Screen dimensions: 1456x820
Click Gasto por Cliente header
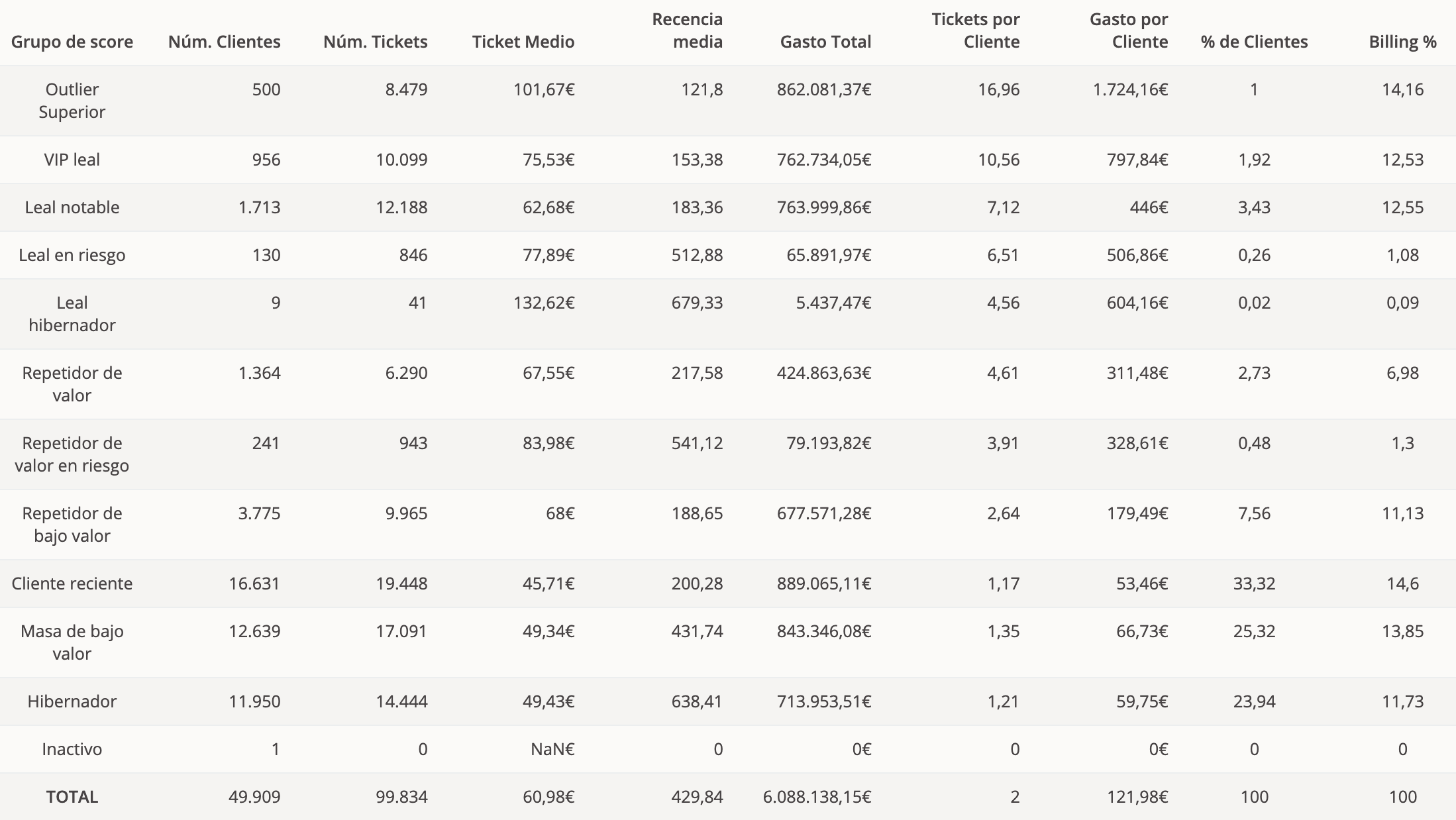[x=1129, y=30]
